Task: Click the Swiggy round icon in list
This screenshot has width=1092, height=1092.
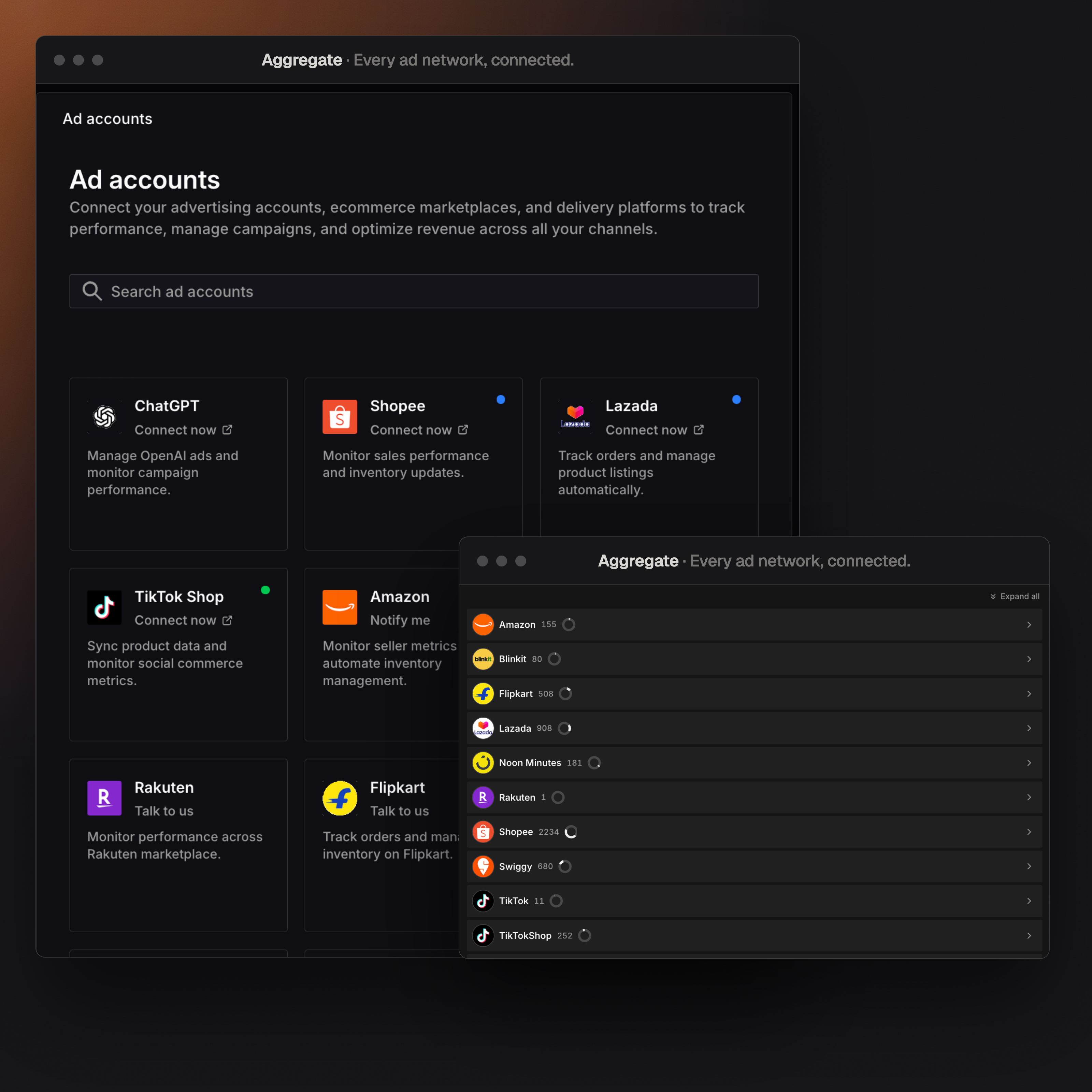Action: pyautogui.click(x=483, y=866)
